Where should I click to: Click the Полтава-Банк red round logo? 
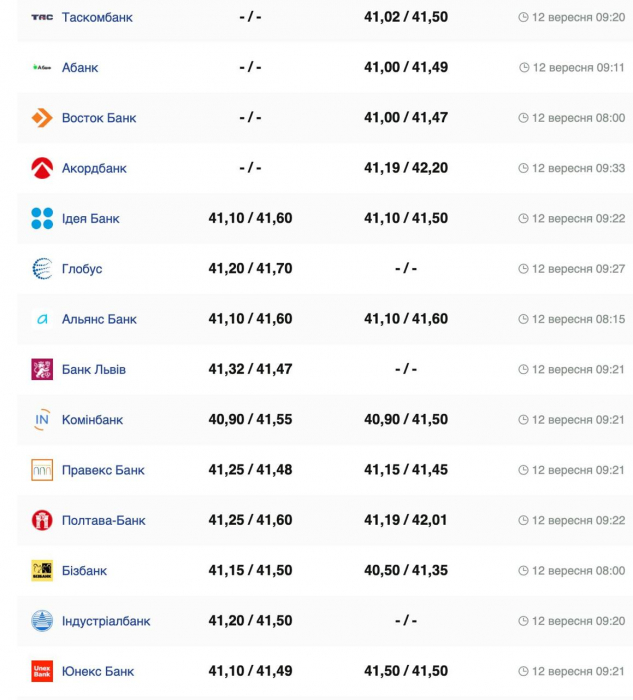coord(42,520)
